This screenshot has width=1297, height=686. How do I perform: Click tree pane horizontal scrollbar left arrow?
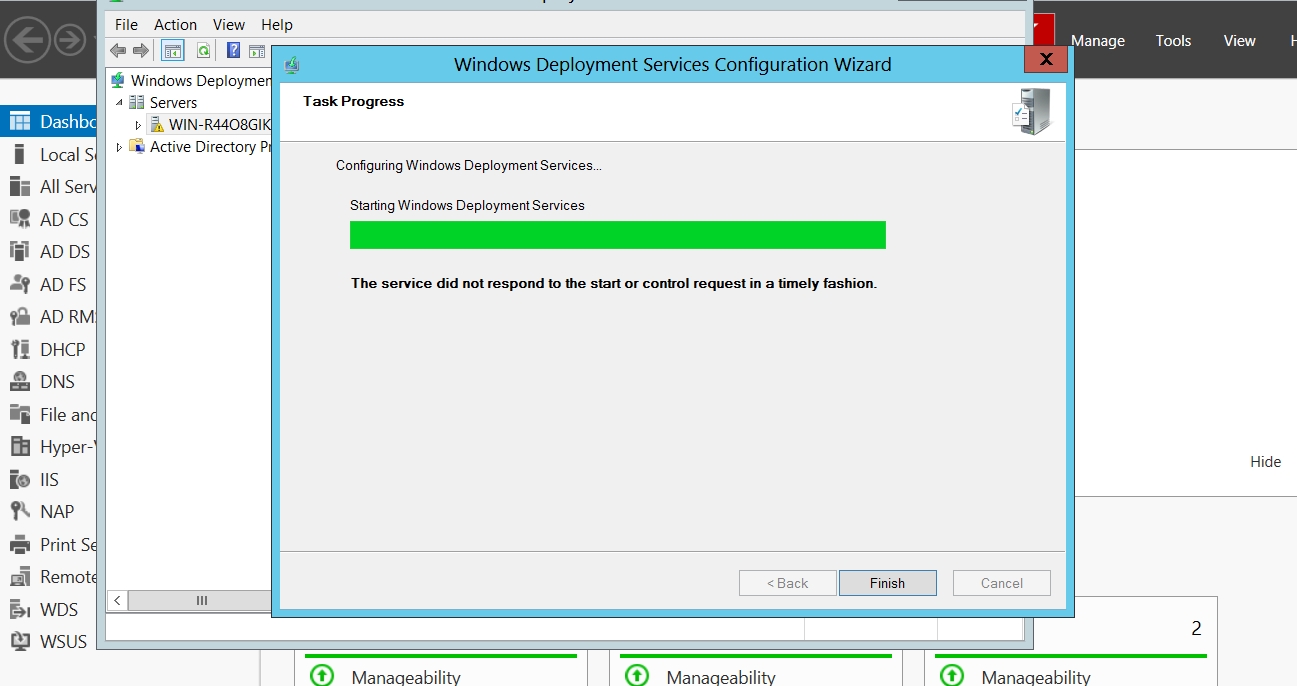tap(117, 600)
